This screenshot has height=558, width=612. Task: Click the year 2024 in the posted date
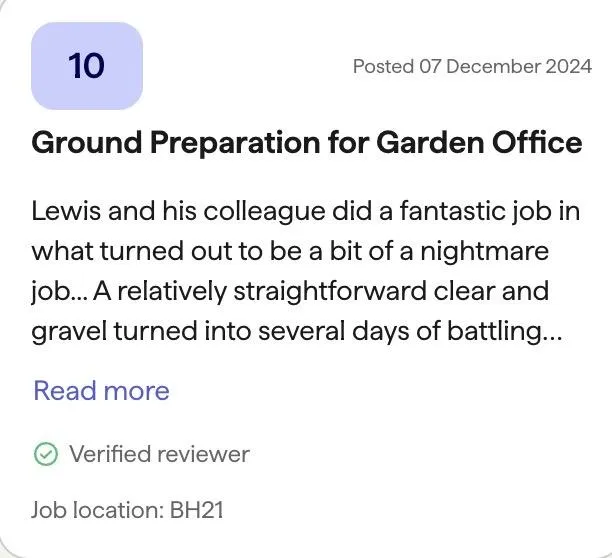(x=564, y=66)
